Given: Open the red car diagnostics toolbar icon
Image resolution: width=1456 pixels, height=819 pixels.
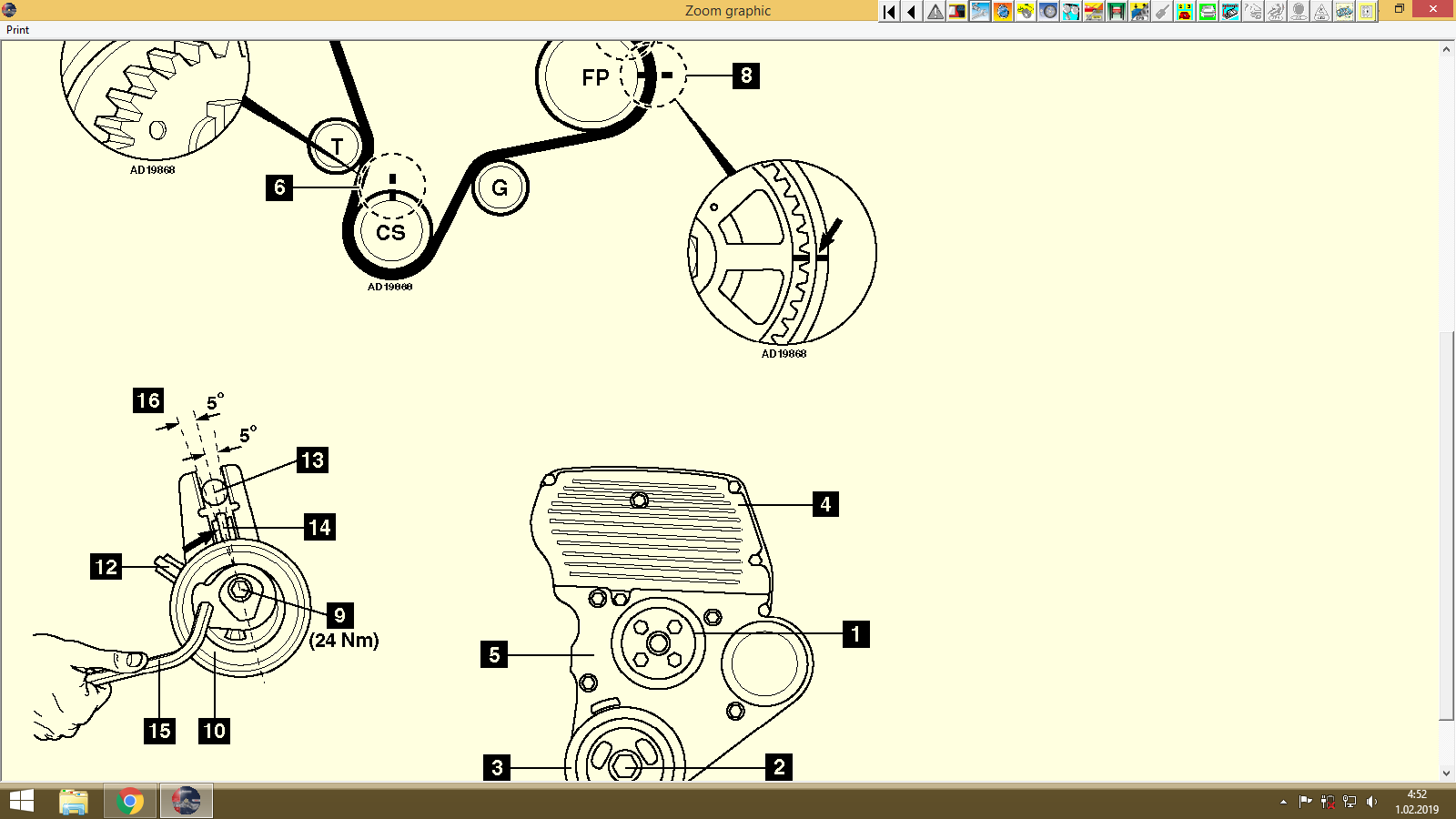Looking at the screenshot, I should [1092, 13].
